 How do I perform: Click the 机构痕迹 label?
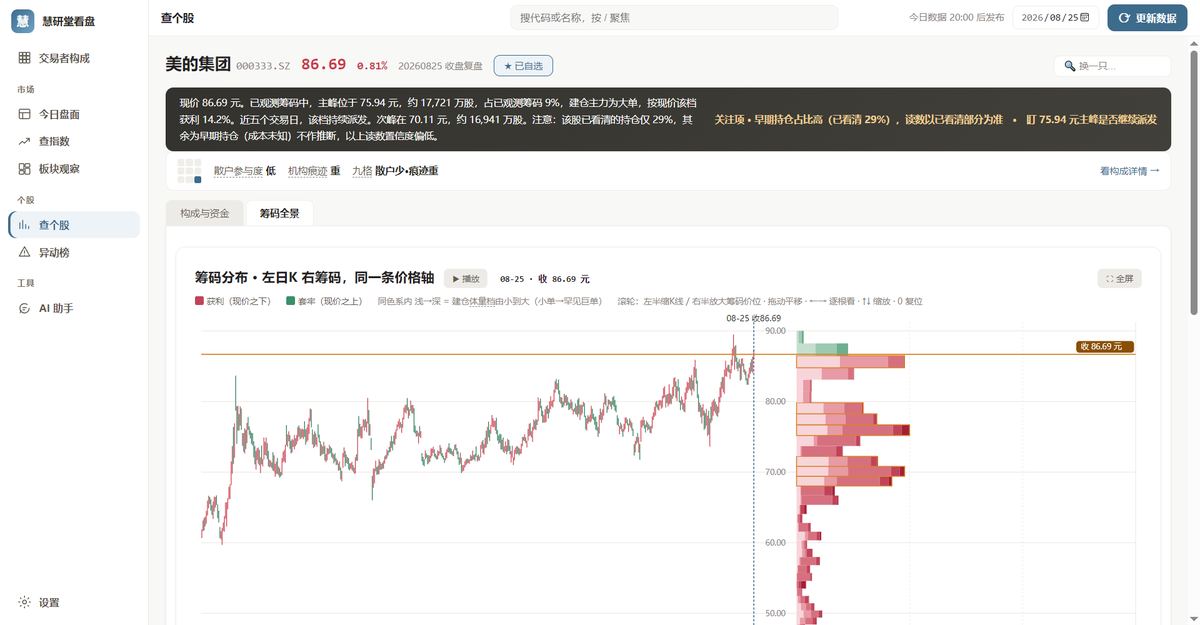click(307, 171)
